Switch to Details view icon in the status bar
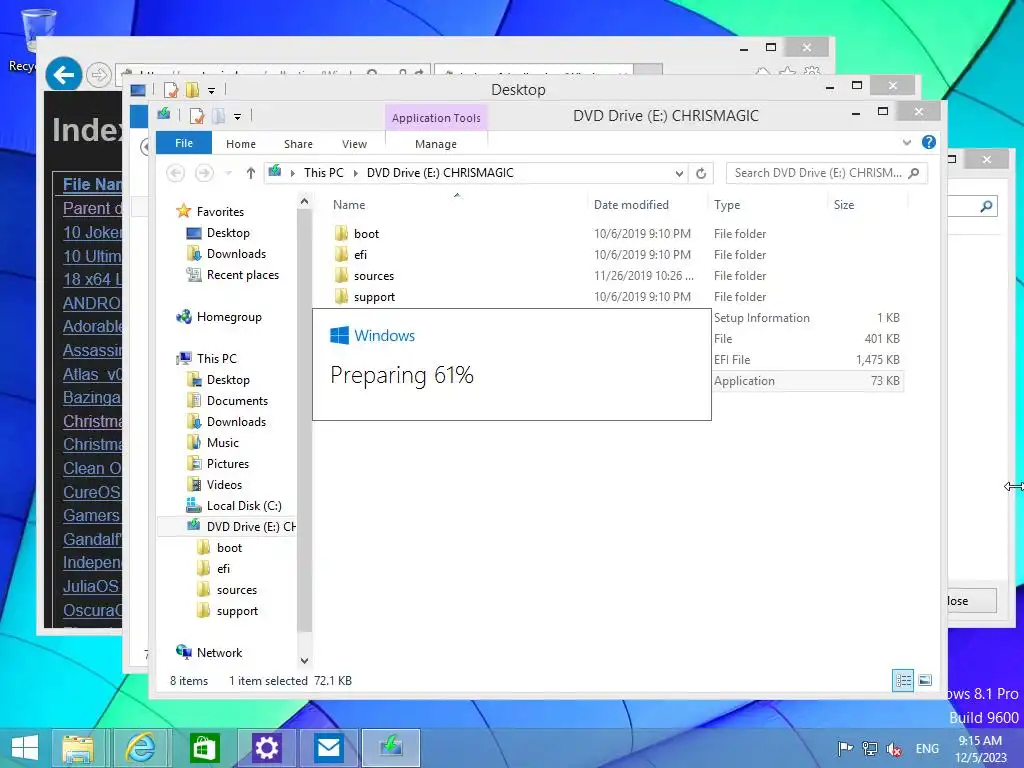1024x768 pixels. [x=903, y=680]
